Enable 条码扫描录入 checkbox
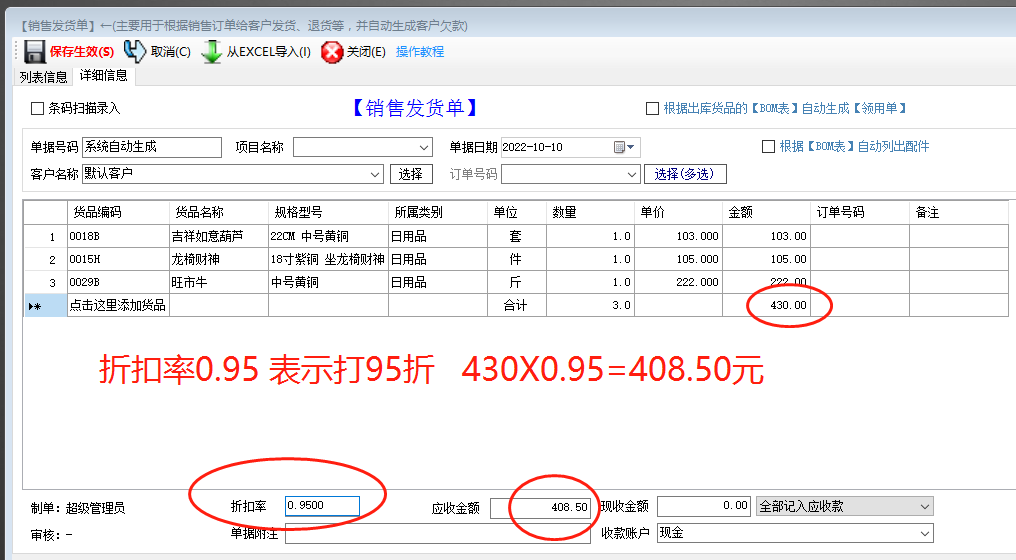The width and height of the screenshot is (1016, 560). click(x=38, y=108)
